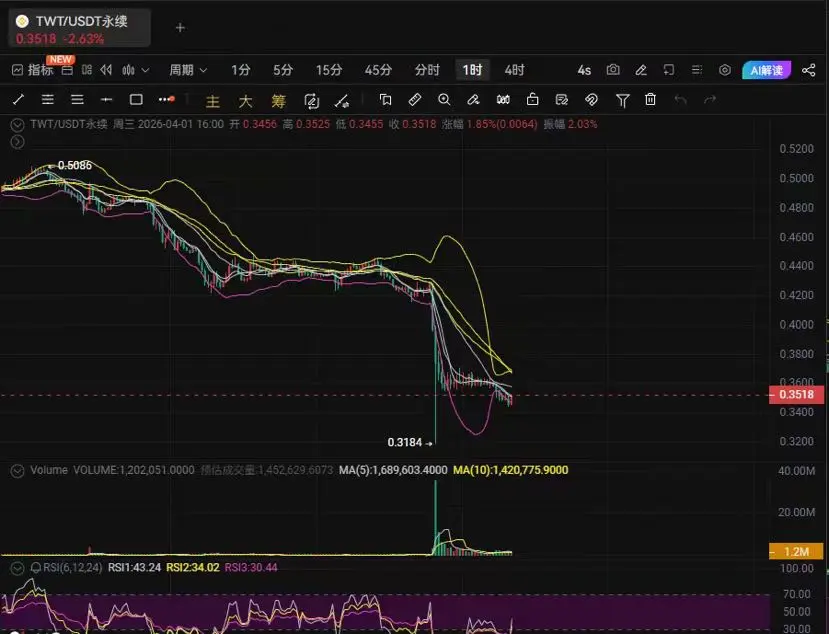Click the layout panel icon beside 指标
Image resolution: width=829 pixels, height=634 pixels.
pyautogui.click(x=67, y=70)
